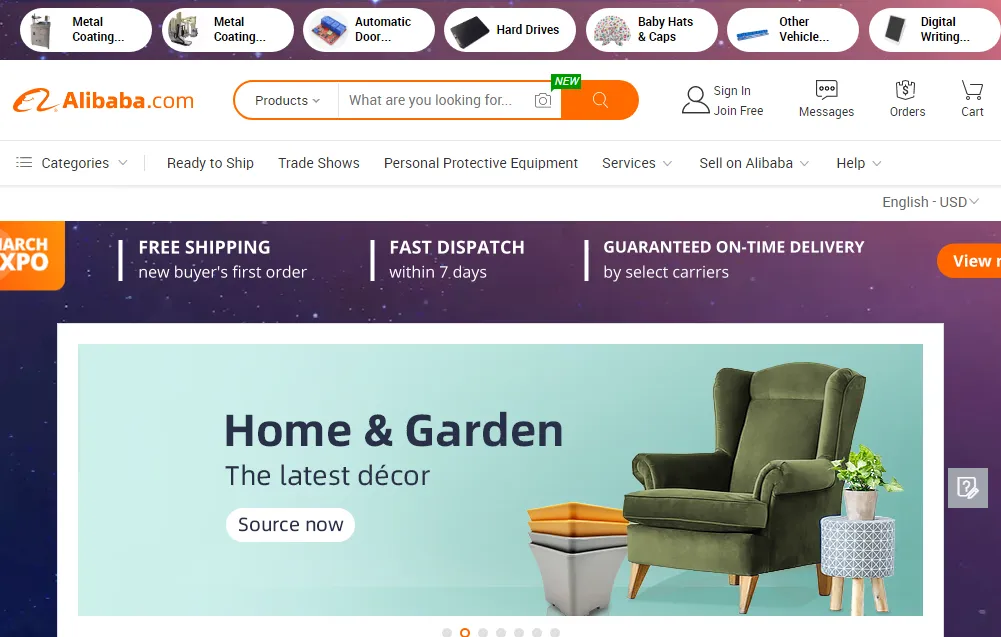Select the last carousel dot indicator

tap(555, 632)
